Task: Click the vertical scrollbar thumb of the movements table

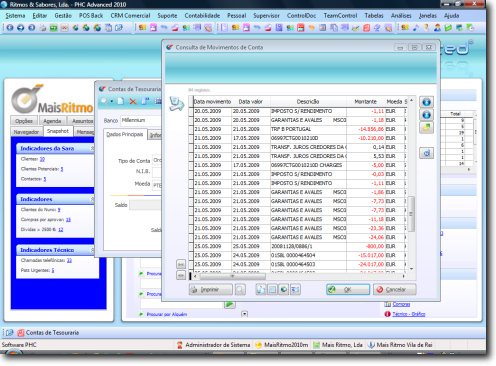Action: click(411, 214)
